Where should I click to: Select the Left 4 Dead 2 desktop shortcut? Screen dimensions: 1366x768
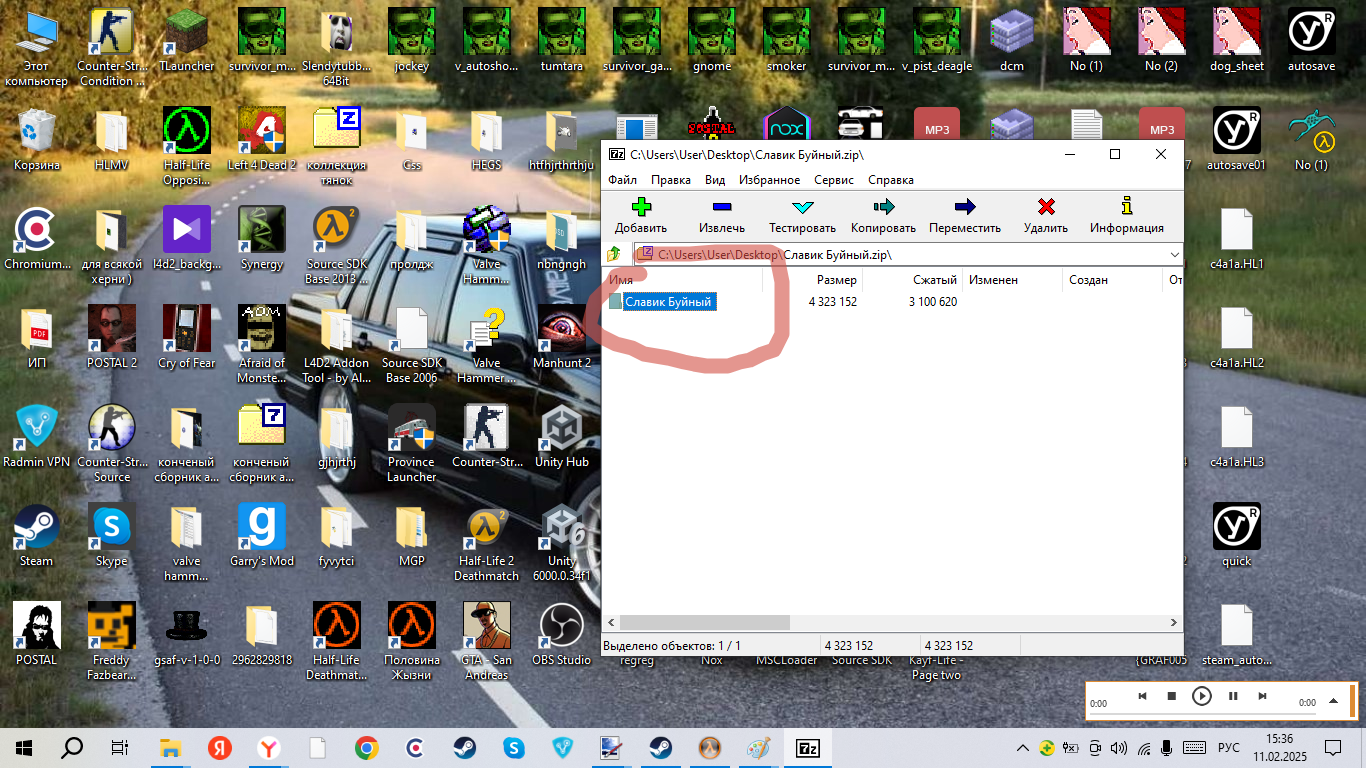pos(262,140)
